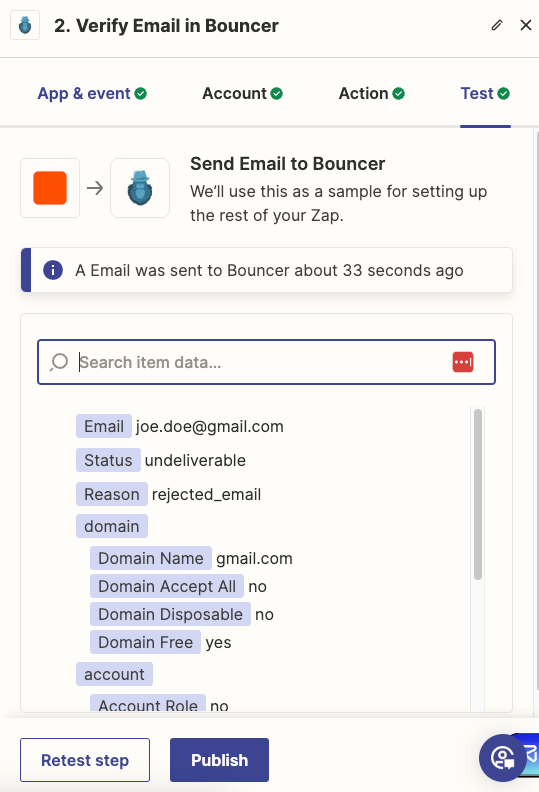Viewport: 539px width, 792px height.
Task: Click the magnifier search icon
Action: (x=59, y=362)
